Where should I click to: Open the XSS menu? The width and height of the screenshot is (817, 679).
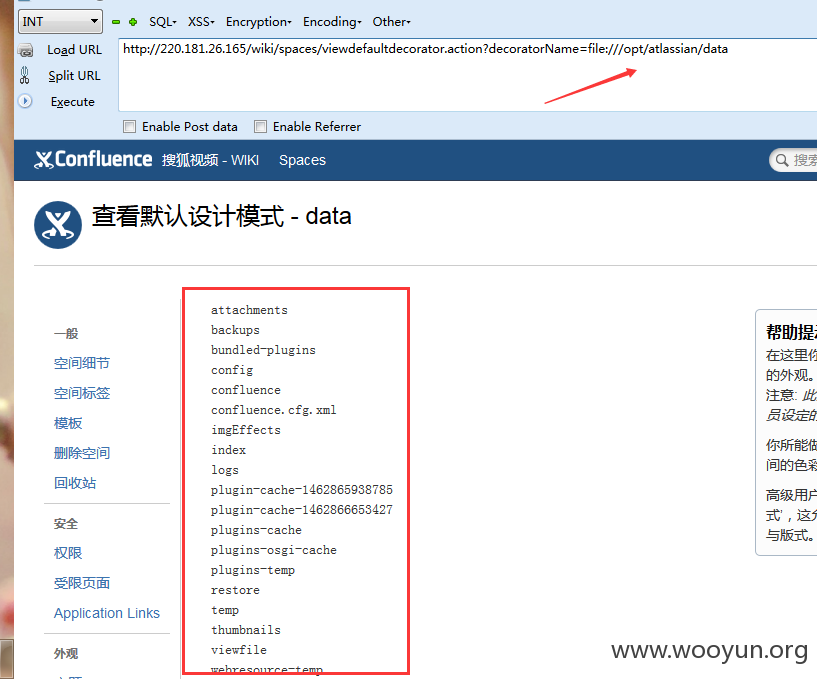[x=201, y=22]
